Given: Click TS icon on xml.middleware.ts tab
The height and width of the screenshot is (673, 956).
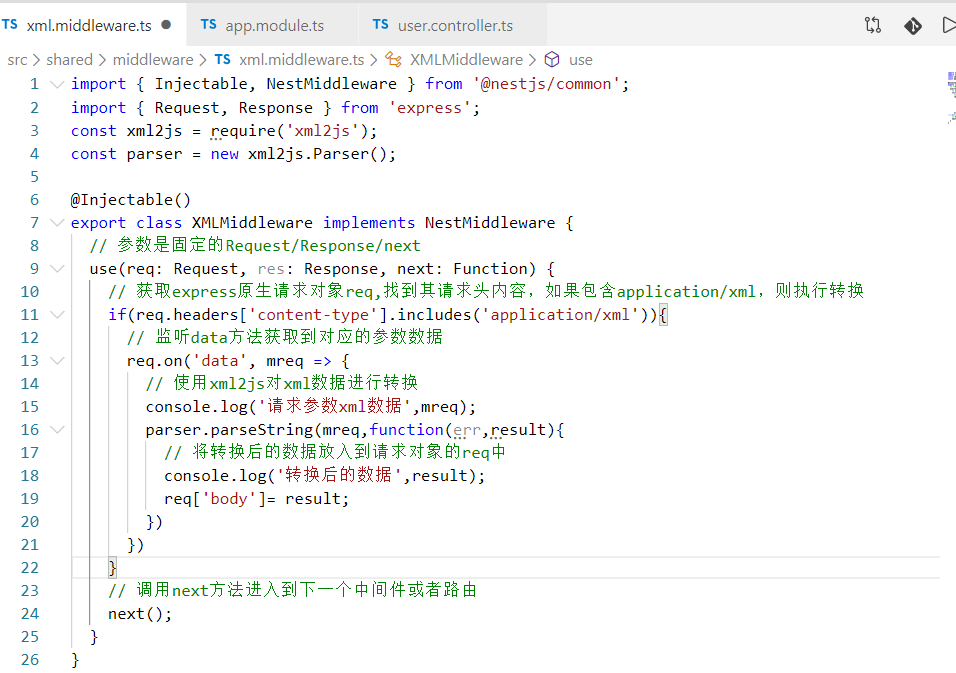Looking at the screenshot, I should [x=10, y=24].
